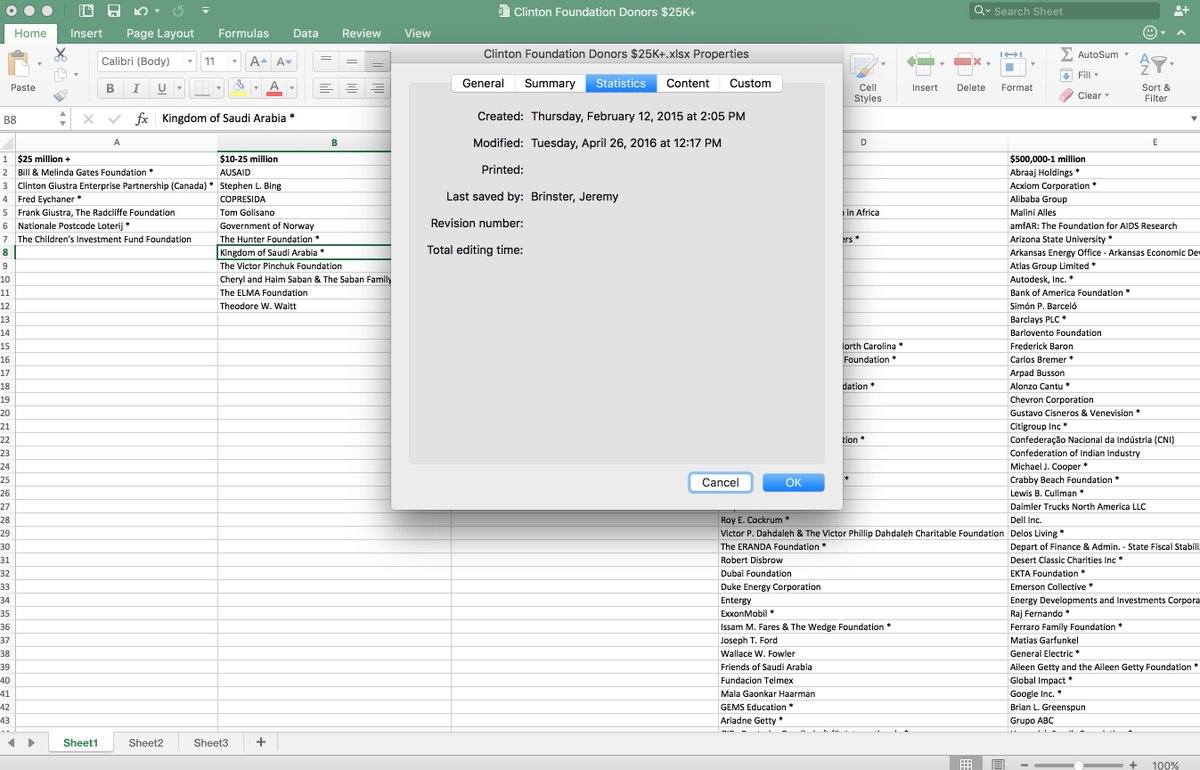The image size is (1200, 770).
Task: Open the Data ribbon tab
Action: click(x=306, y=33)
